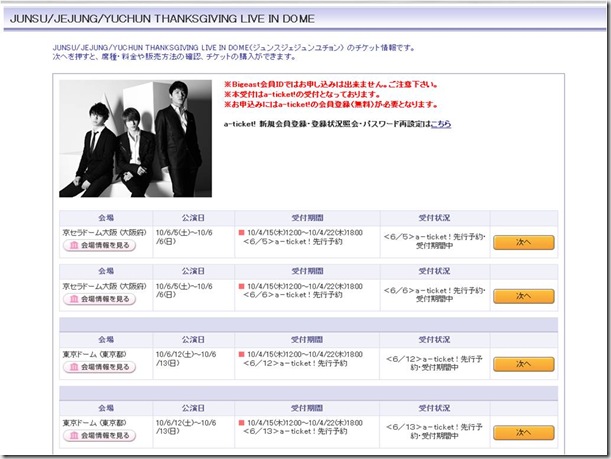Click the intro line ending チケット情報です
Screen dimensions: 611x459
[234, 48]
